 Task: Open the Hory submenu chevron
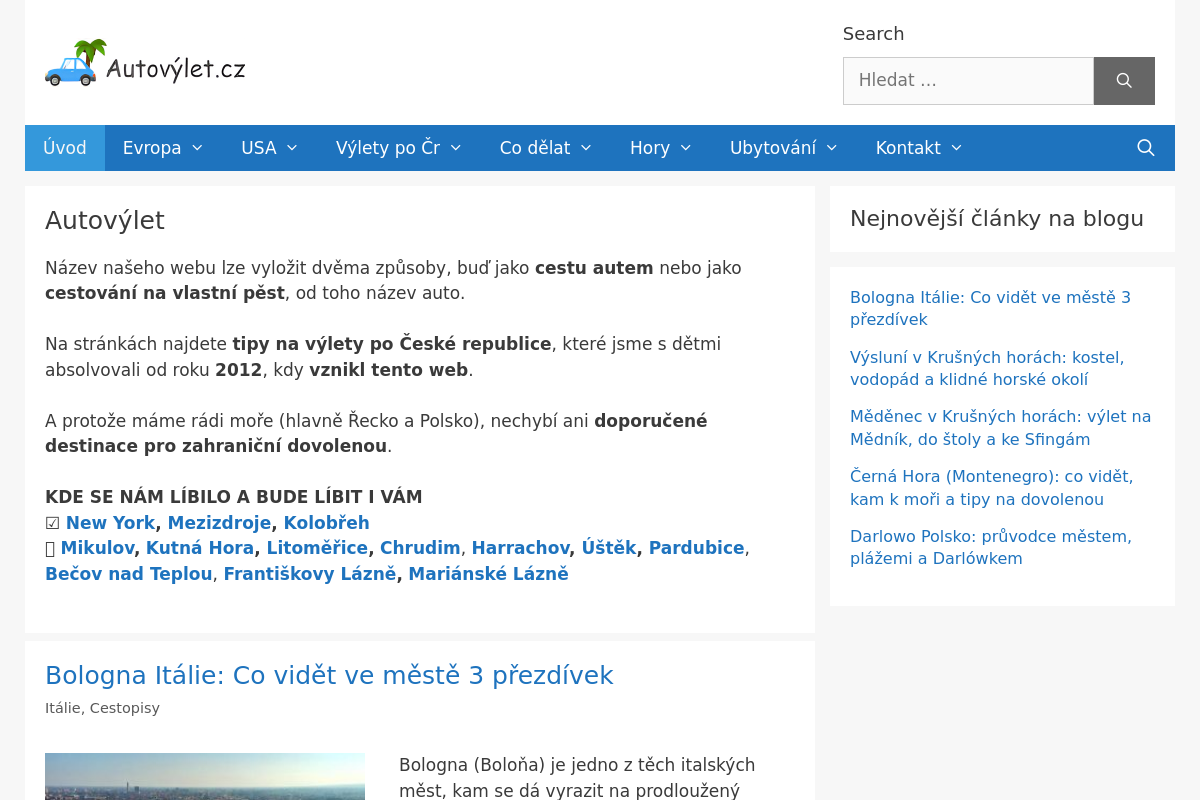pyautogui.click(x=686, y=148)
